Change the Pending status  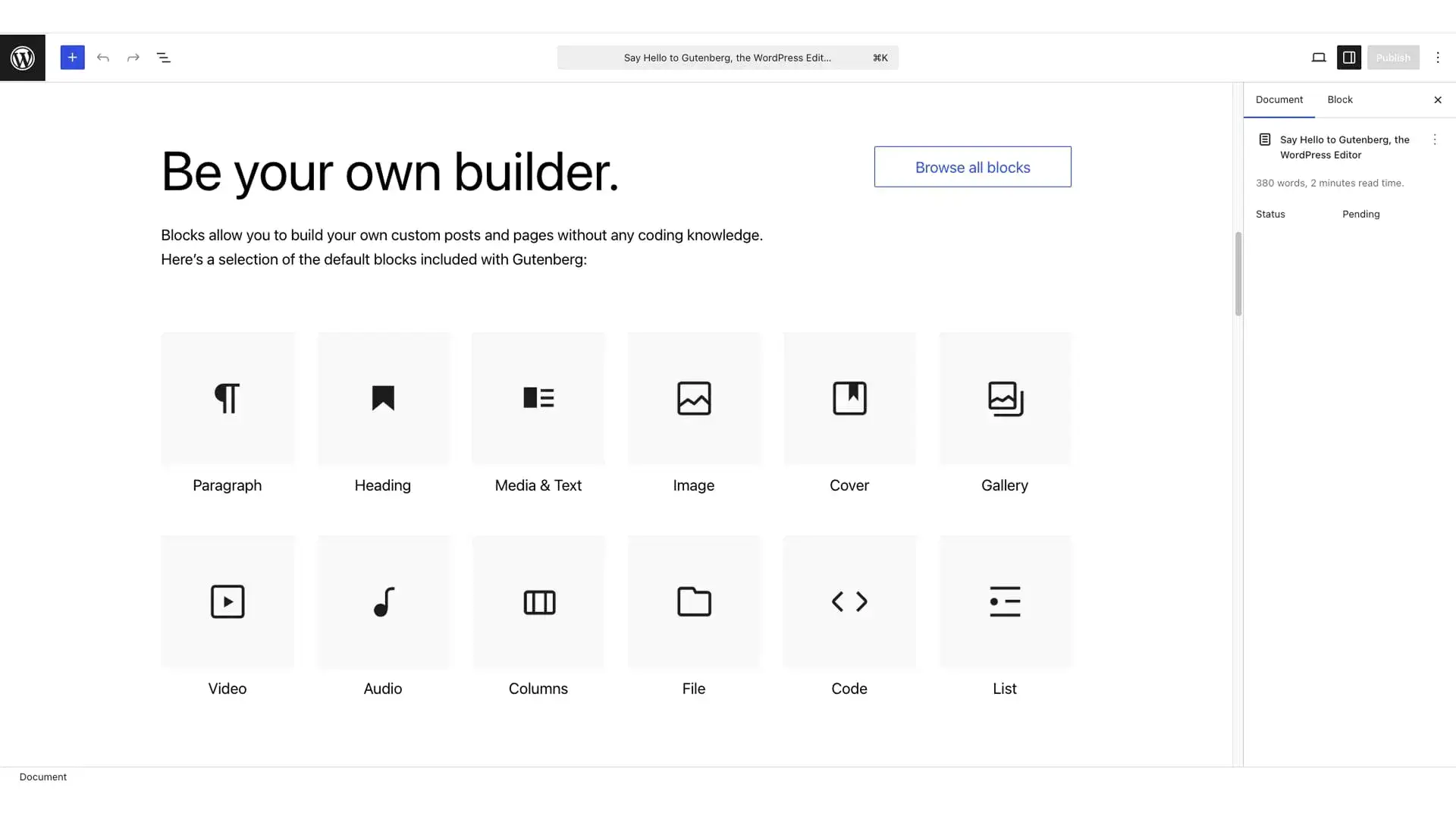coord(1361,214)
